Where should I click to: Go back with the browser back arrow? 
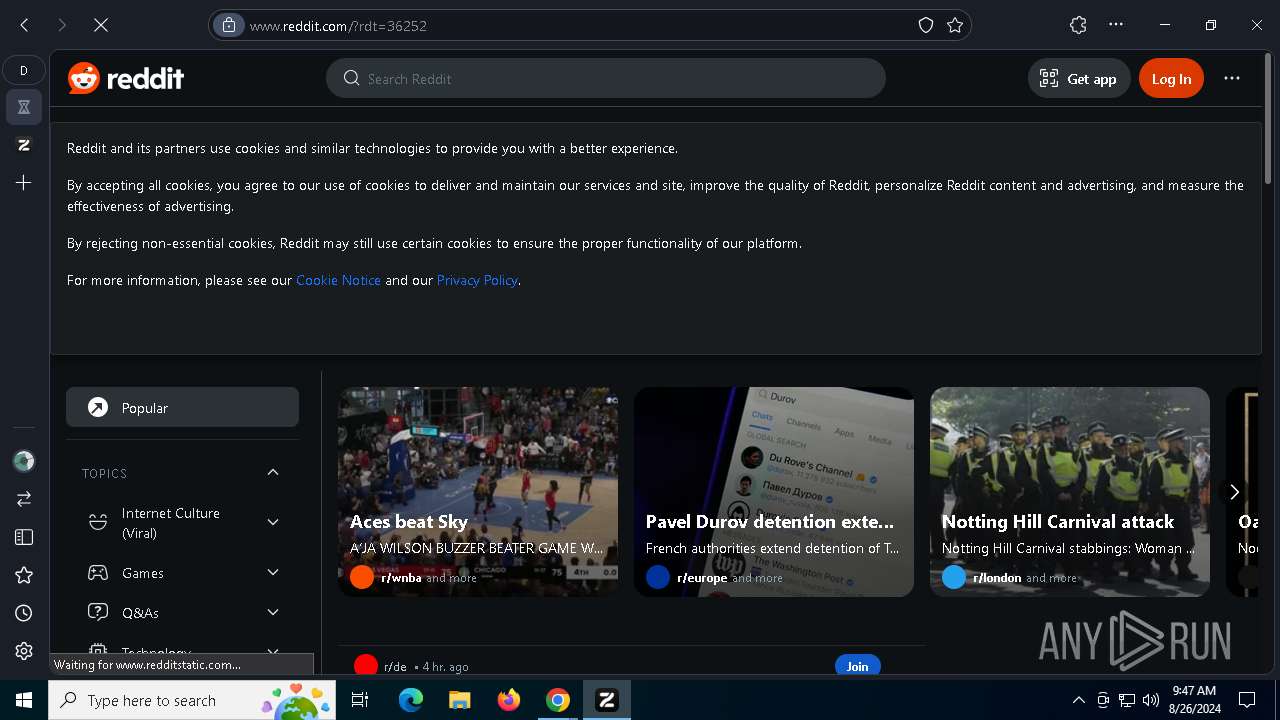(x=24, y=25)
